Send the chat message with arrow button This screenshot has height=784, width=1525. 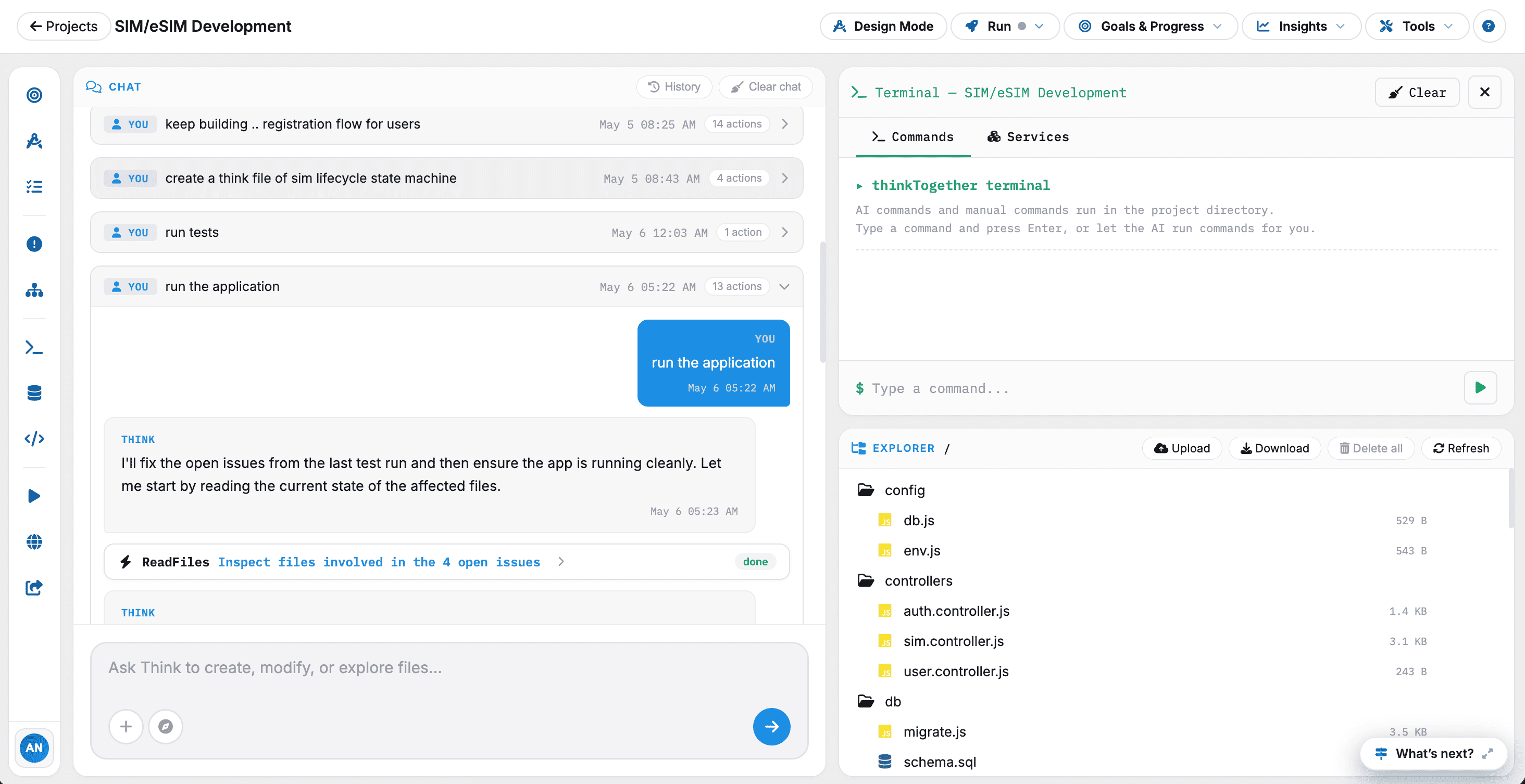click(x=771, y=726)
